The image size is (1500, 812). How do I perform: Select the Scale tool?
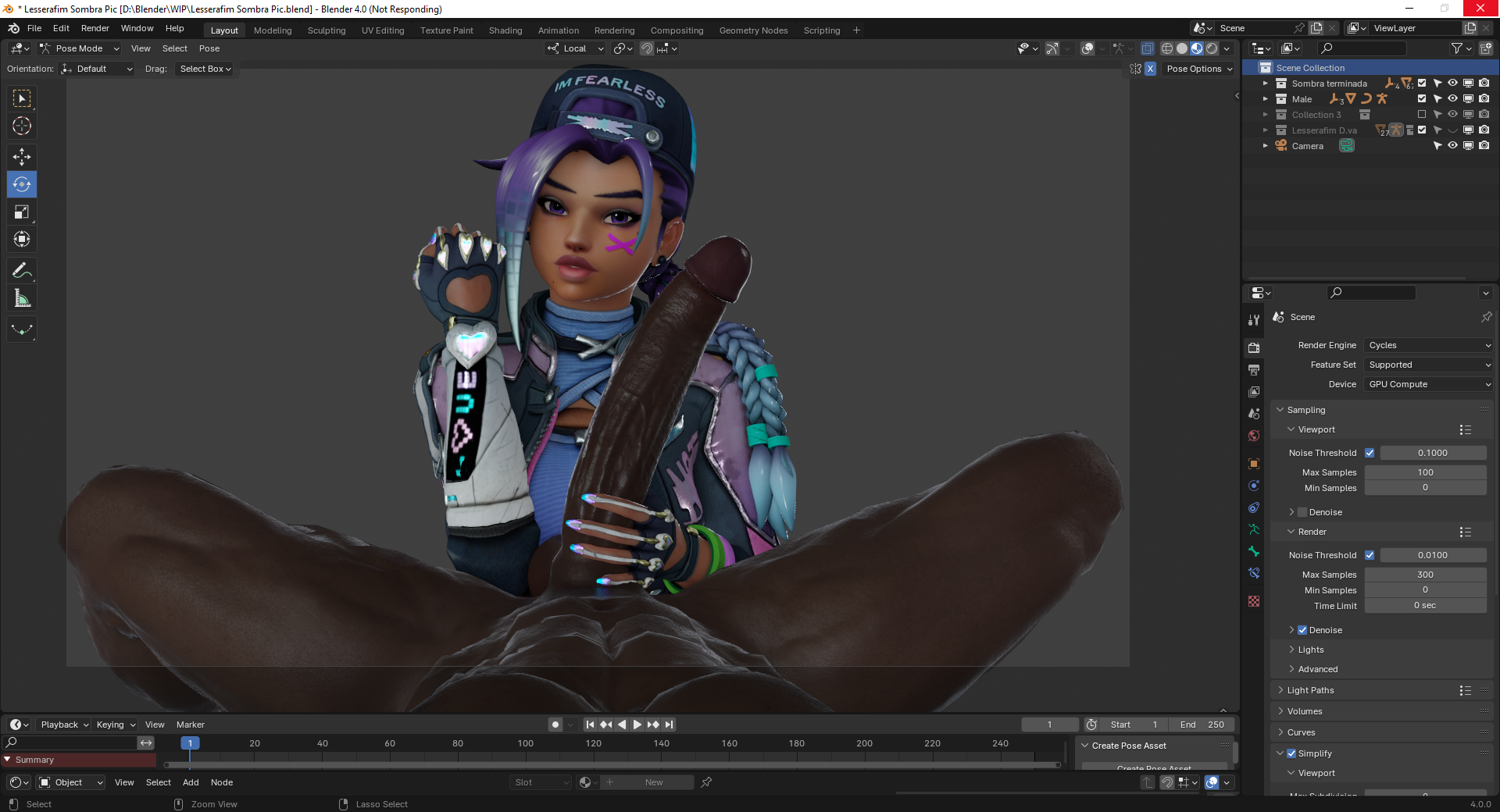pos(22,212)
